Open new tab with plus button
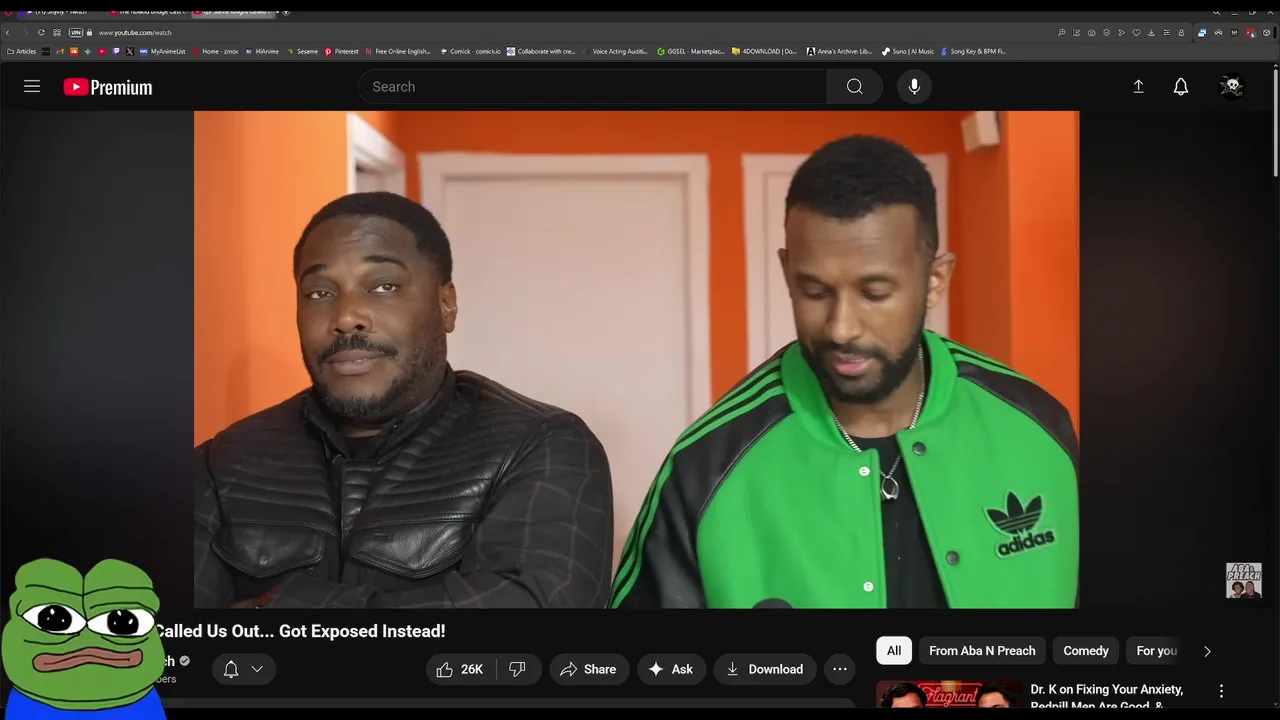Viewport: 1280px width, 720px height. pyautogui.click(x=286, y=12)
